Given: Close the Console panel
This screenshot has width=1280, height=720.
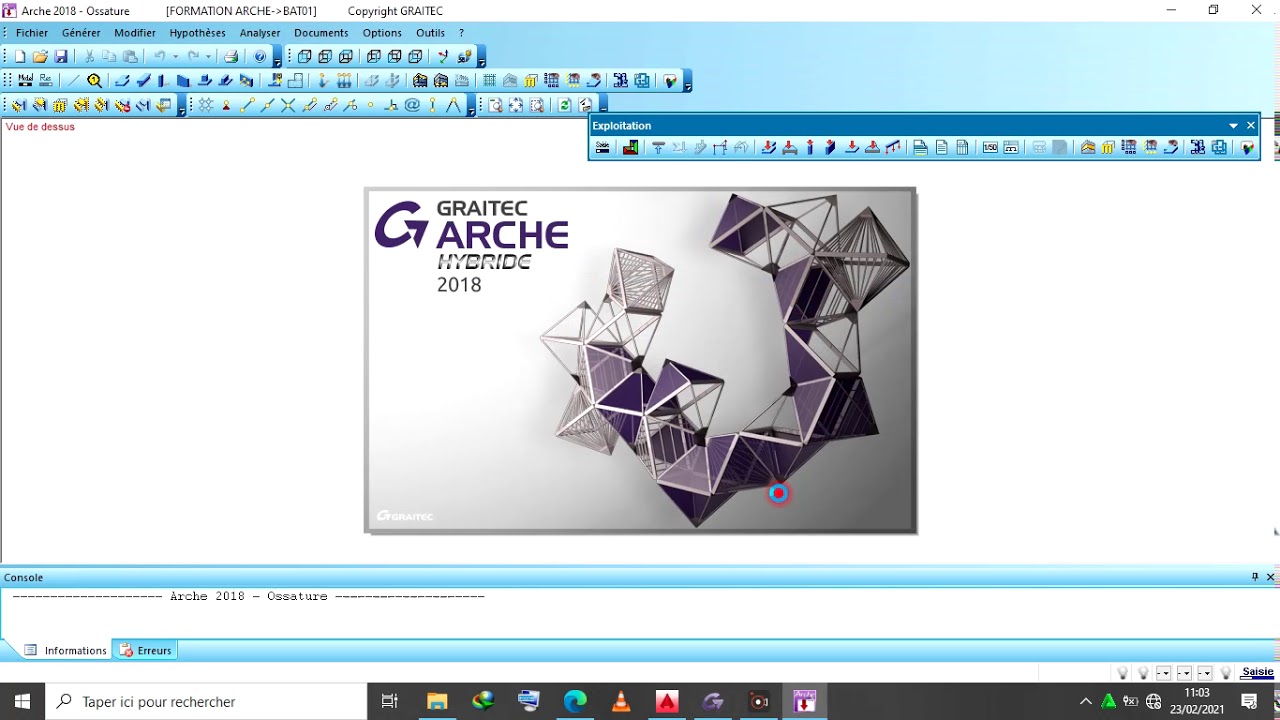Looking at the screenshot, I should (x=1271, y=577).
